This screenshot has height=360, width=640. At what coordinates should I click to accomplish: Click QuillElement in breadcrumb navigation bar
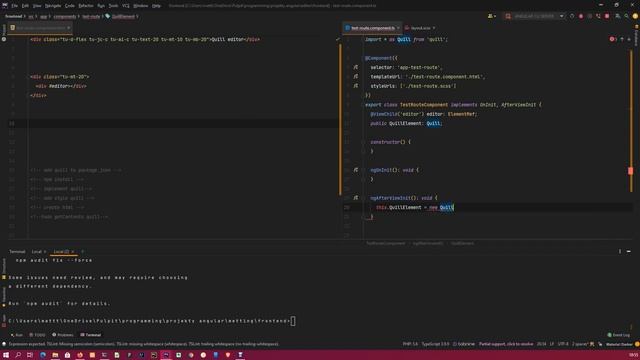pyautogui.click(x=123, y=16)
